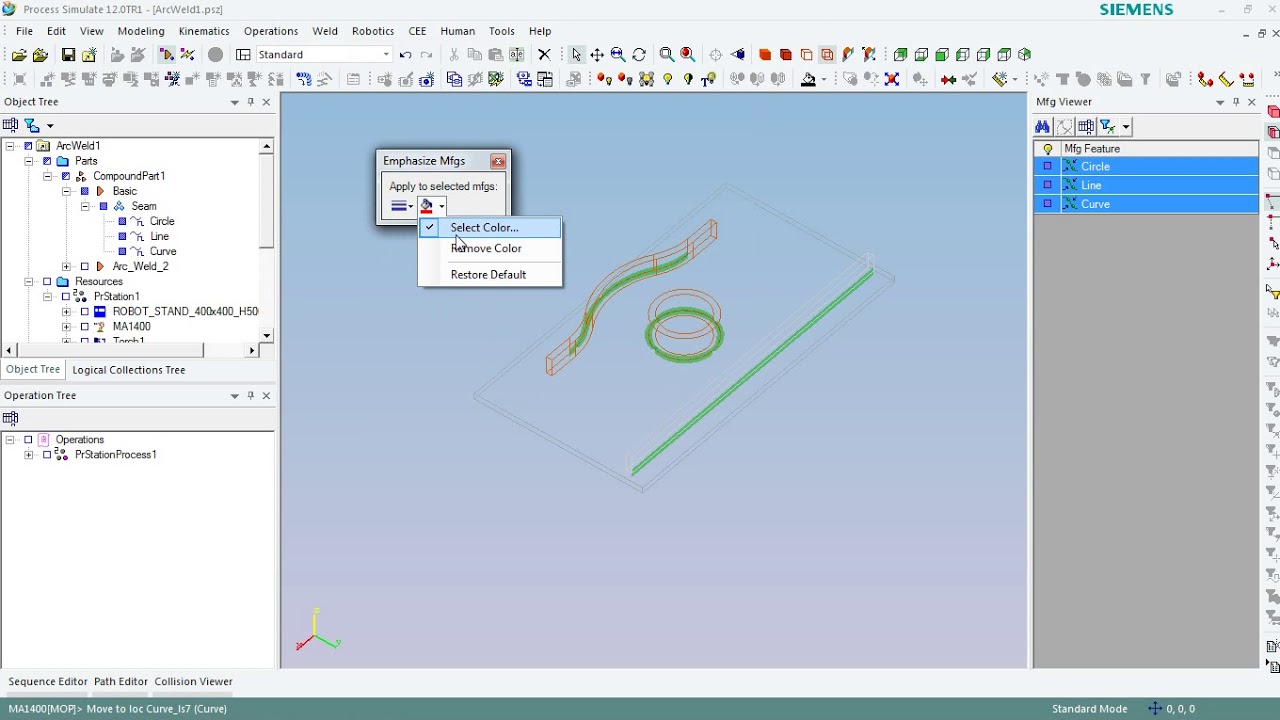Click the gray record circle icon
Screen dimensions: 1280x720
tap(215, 55)
